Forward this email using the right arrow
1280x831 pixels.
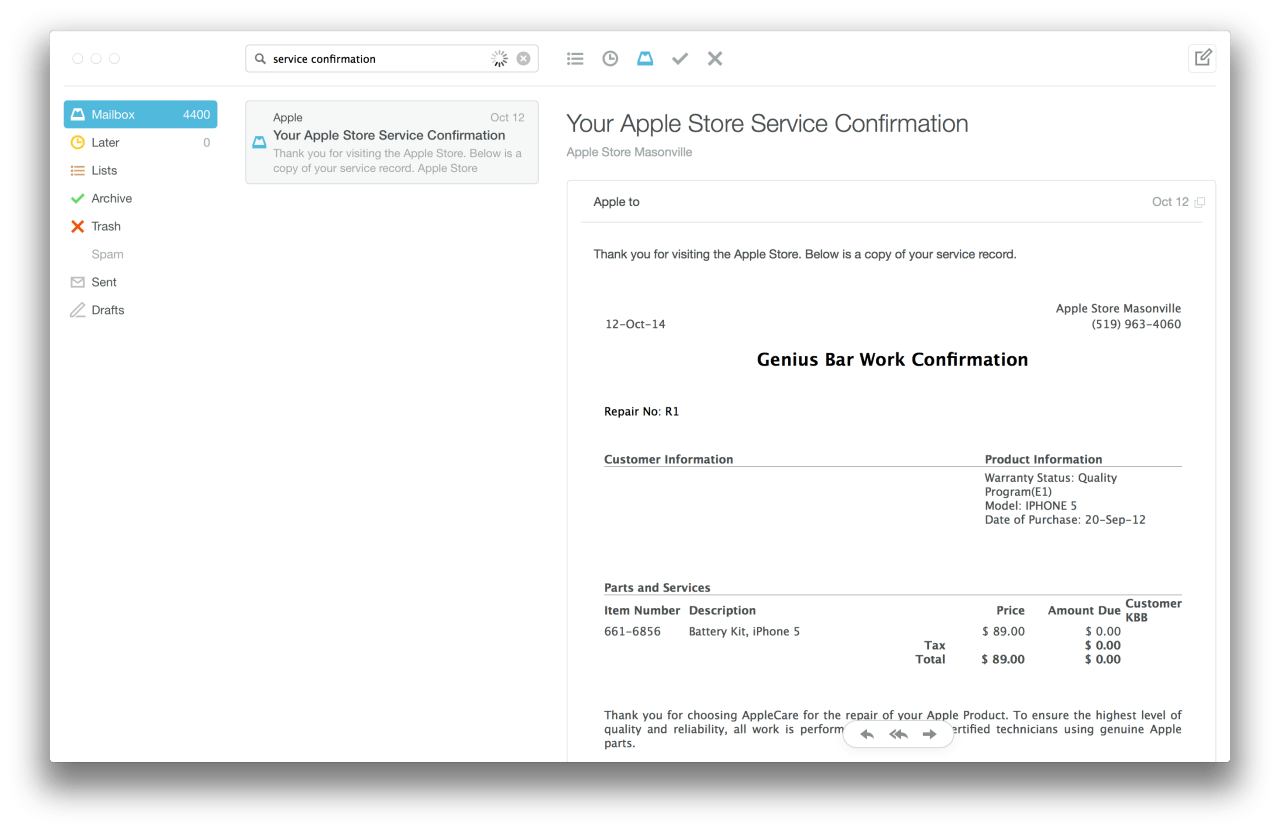click(x=930, y=734)
